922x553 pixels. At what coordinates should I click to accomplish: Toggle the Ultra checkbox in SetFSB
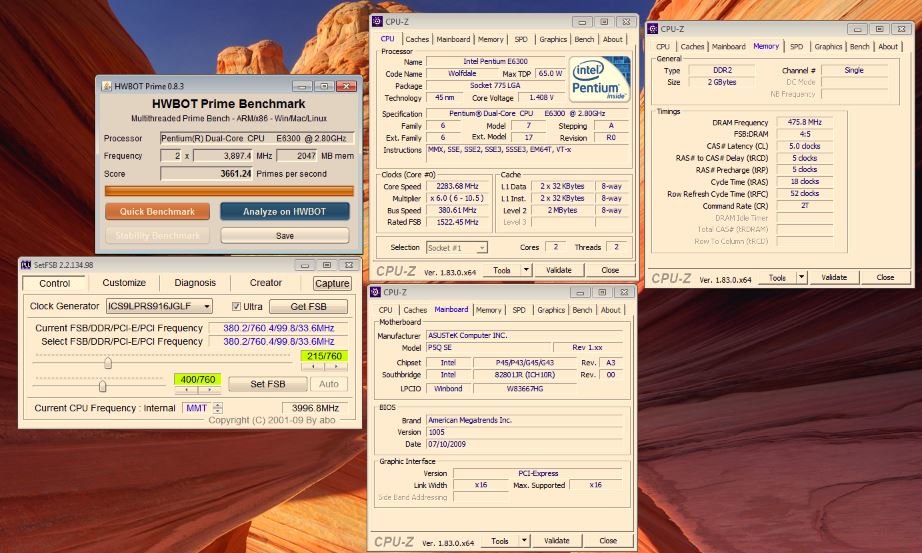(236, 307)
